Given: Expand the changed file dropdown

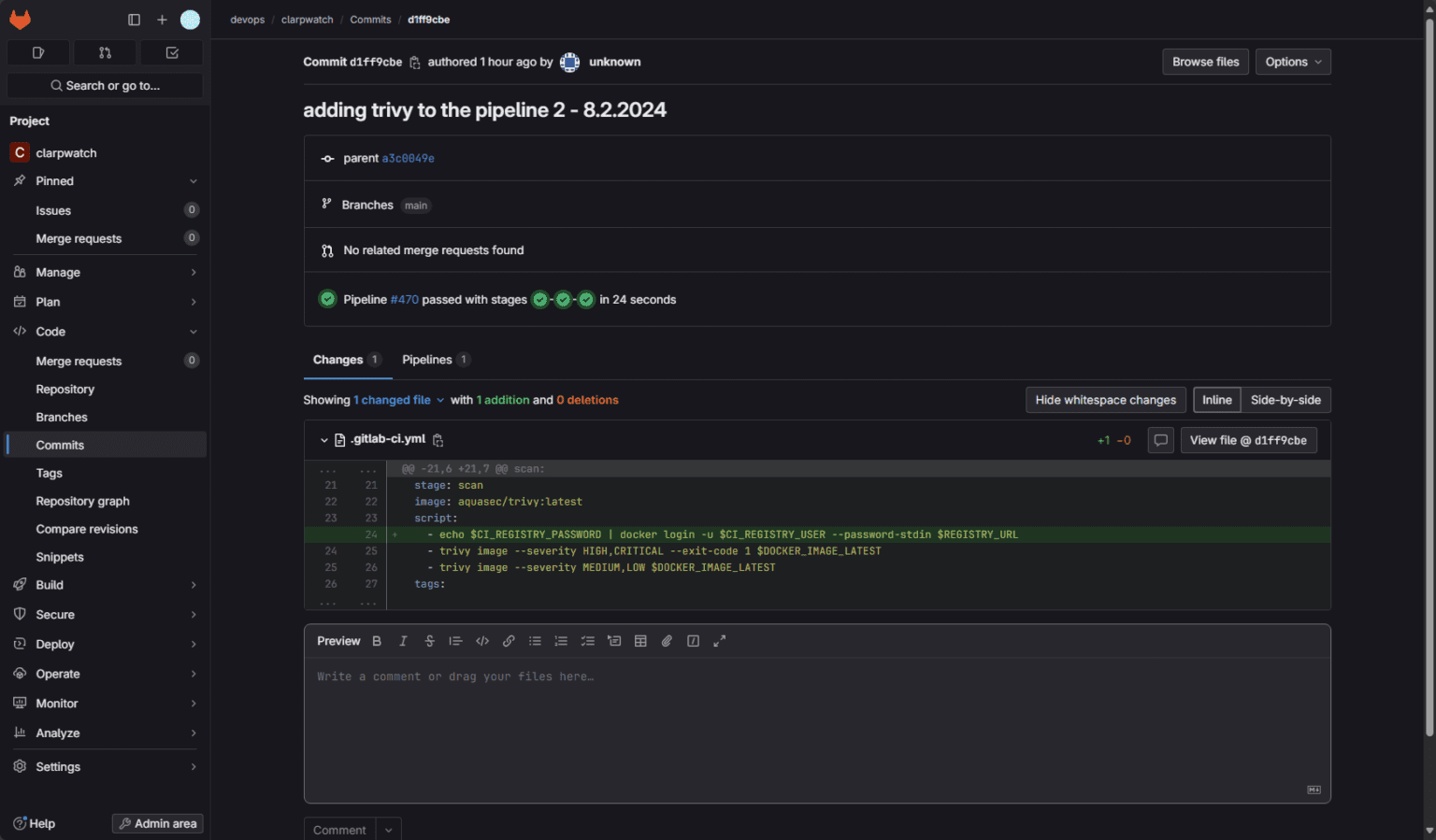Looking at the screenshot, I should coord(399,400).
